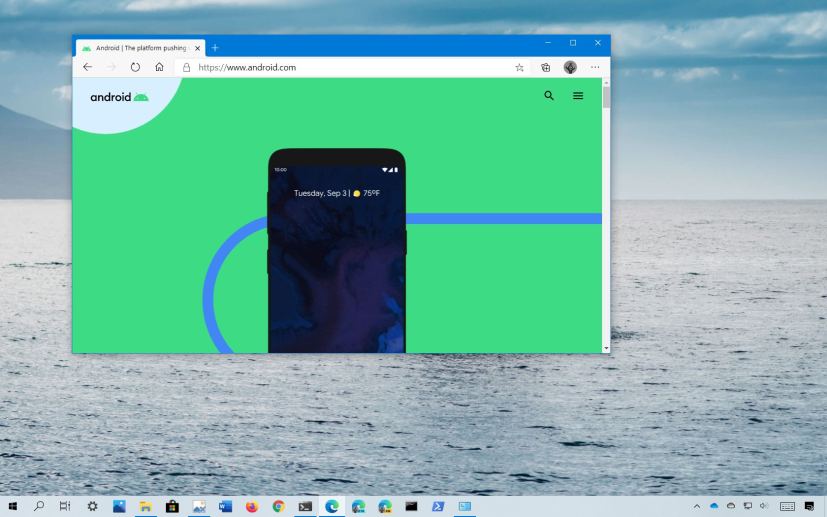This screenshot has width=827, height=517.
Task: Click the forward navigation arrow
Action: tap(111, 67)
